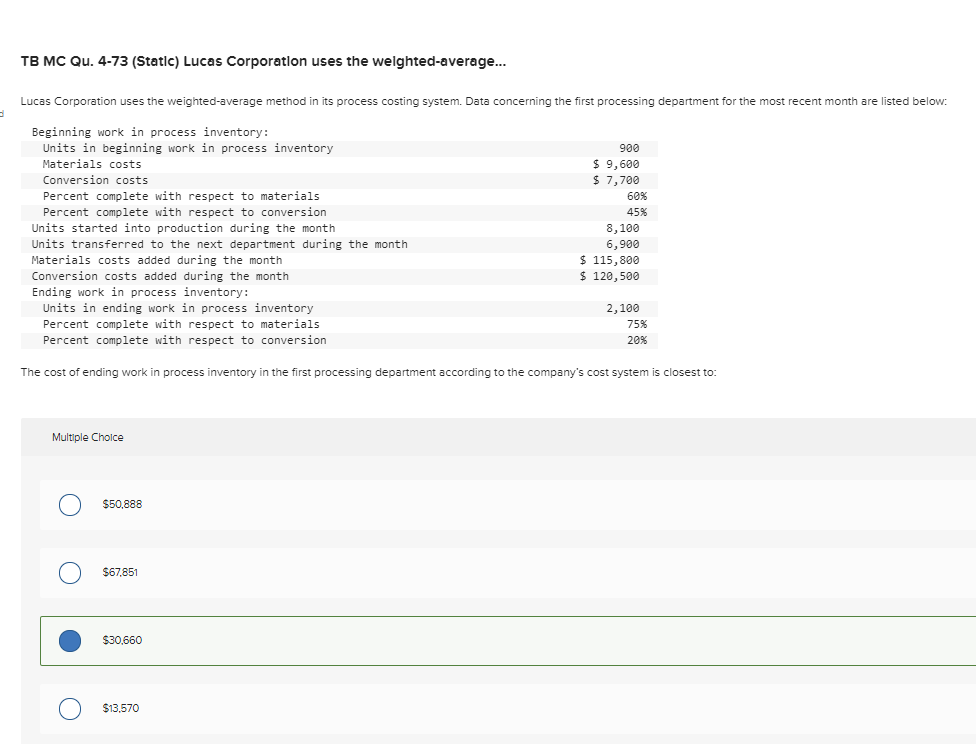This screenshot has height=744, width=976.
Task: Click the intro paragraph about Lucas Corporation
Action: 484,101
